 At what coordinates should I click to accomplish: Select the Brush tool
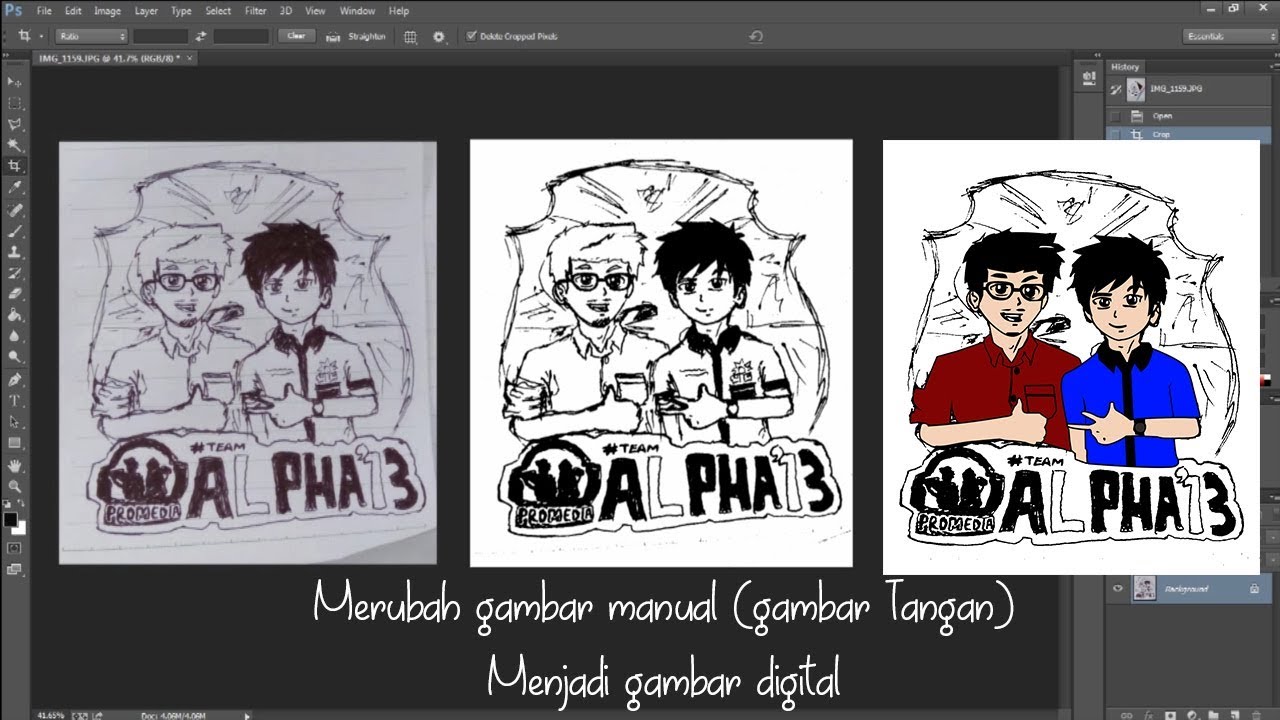click(x=14, y=231)
